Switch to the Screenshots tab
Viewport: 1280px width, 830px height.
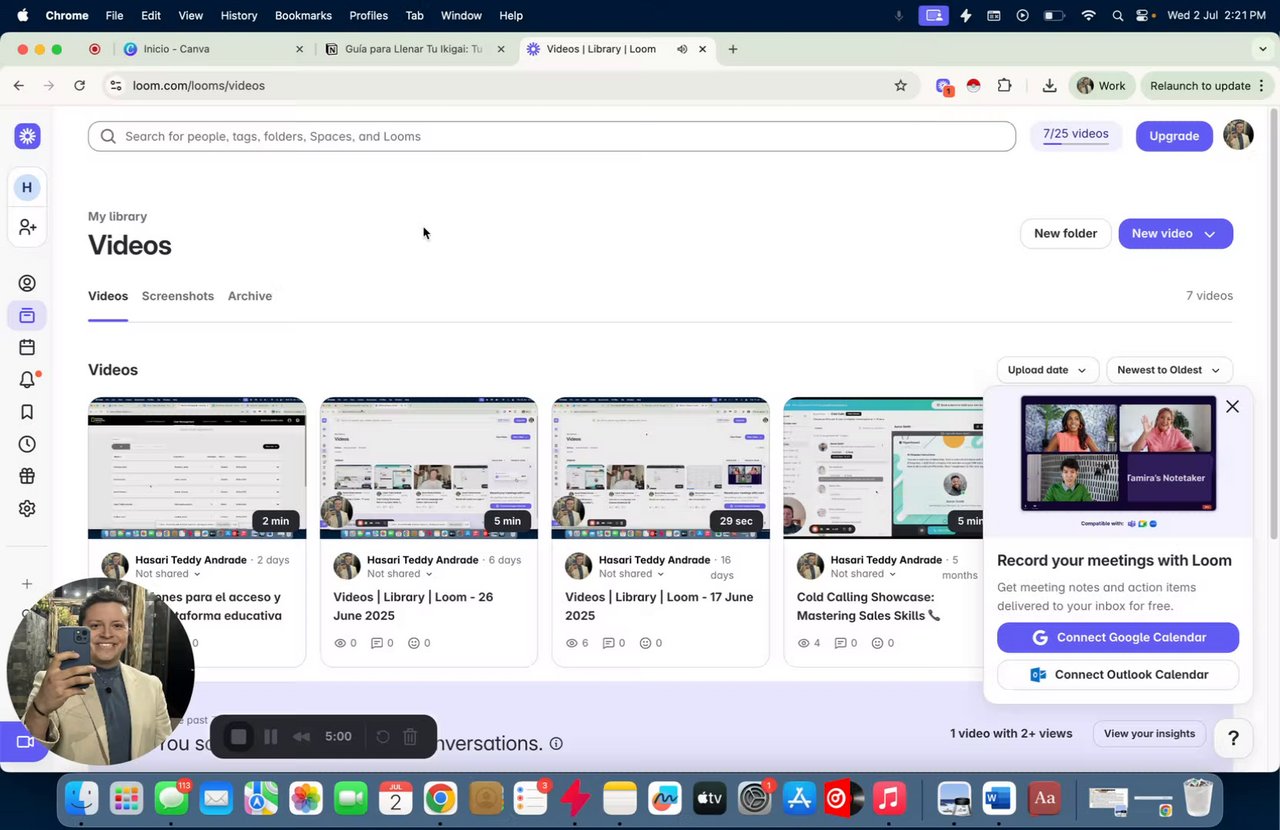[x=178, y=296]
